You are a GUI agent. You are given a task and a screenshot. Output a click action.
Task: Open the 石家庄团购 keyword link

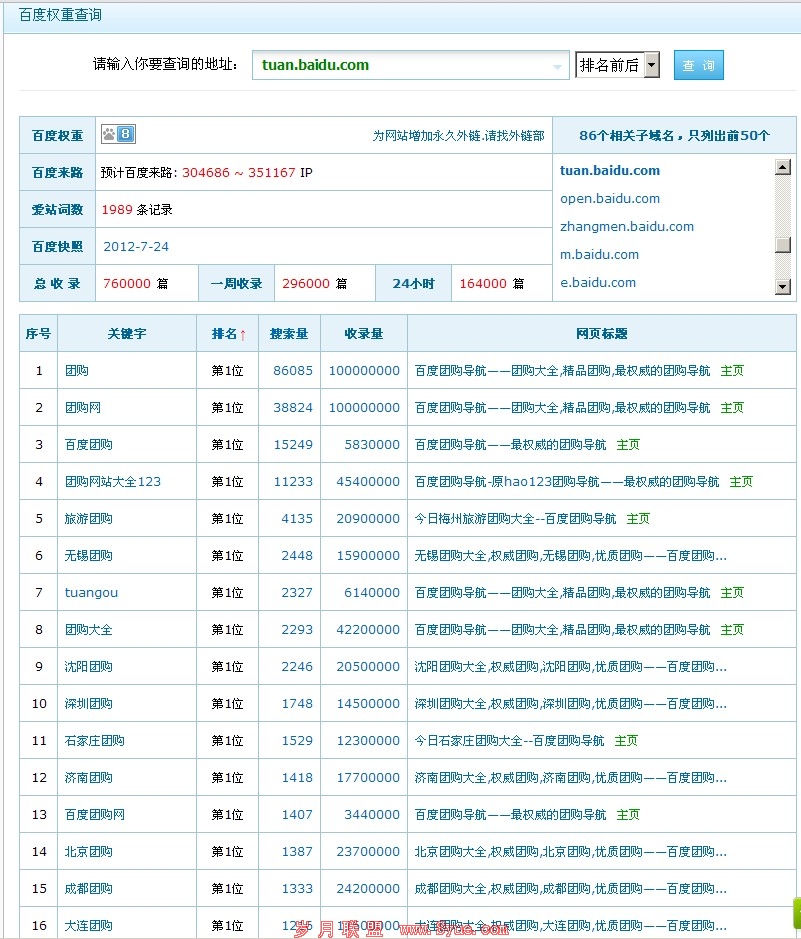point(95,741)
